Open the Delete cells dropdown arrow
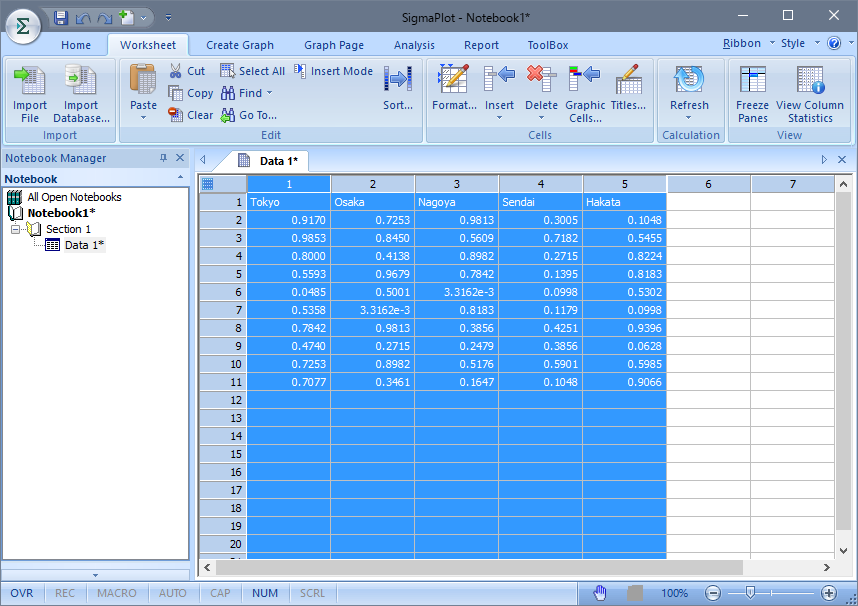The image size is (858, 606). [x=542, y=118]
